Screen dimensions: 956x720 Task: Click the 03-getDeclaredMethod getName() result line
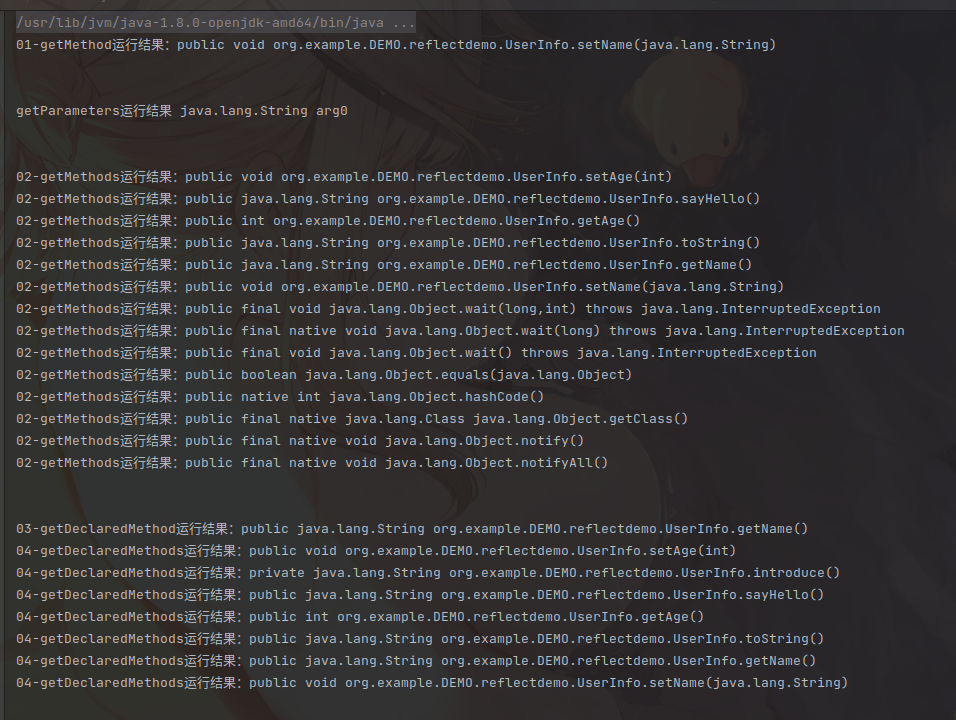pos(412,529)
